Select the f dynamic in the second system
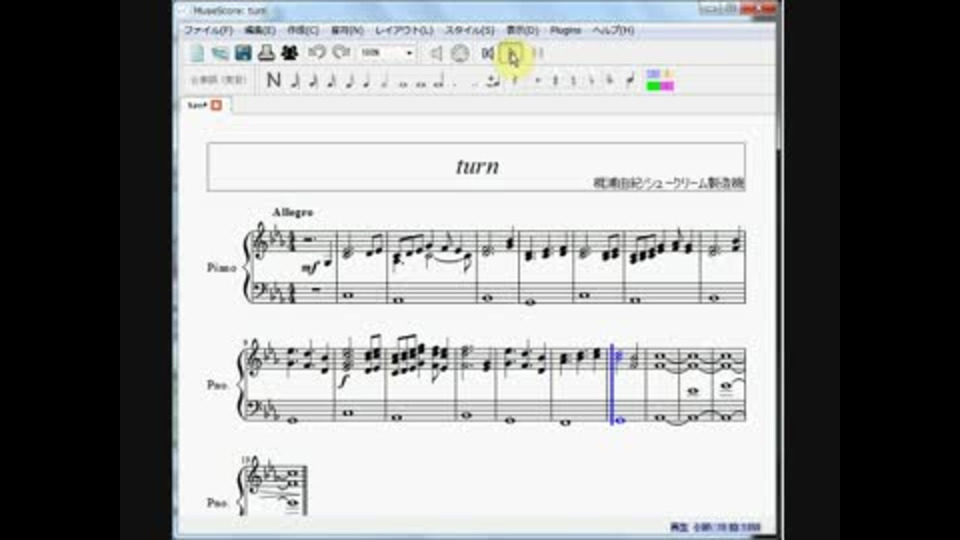Image resolution: width=960 pixels, height=540 pixels. click(343, 381)
